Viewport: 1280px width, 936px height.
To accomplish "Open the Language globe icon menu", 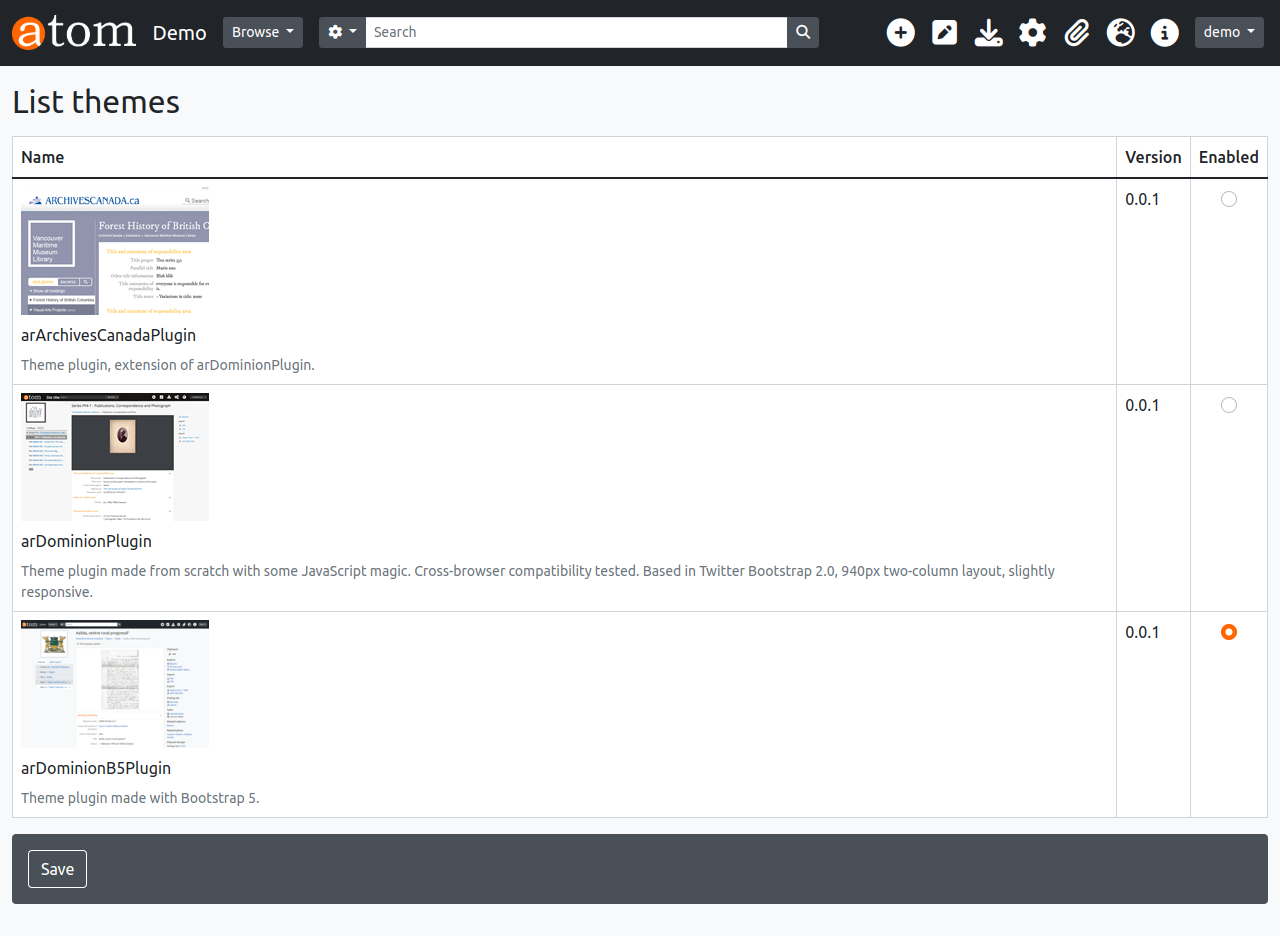I will point(1120,33).
